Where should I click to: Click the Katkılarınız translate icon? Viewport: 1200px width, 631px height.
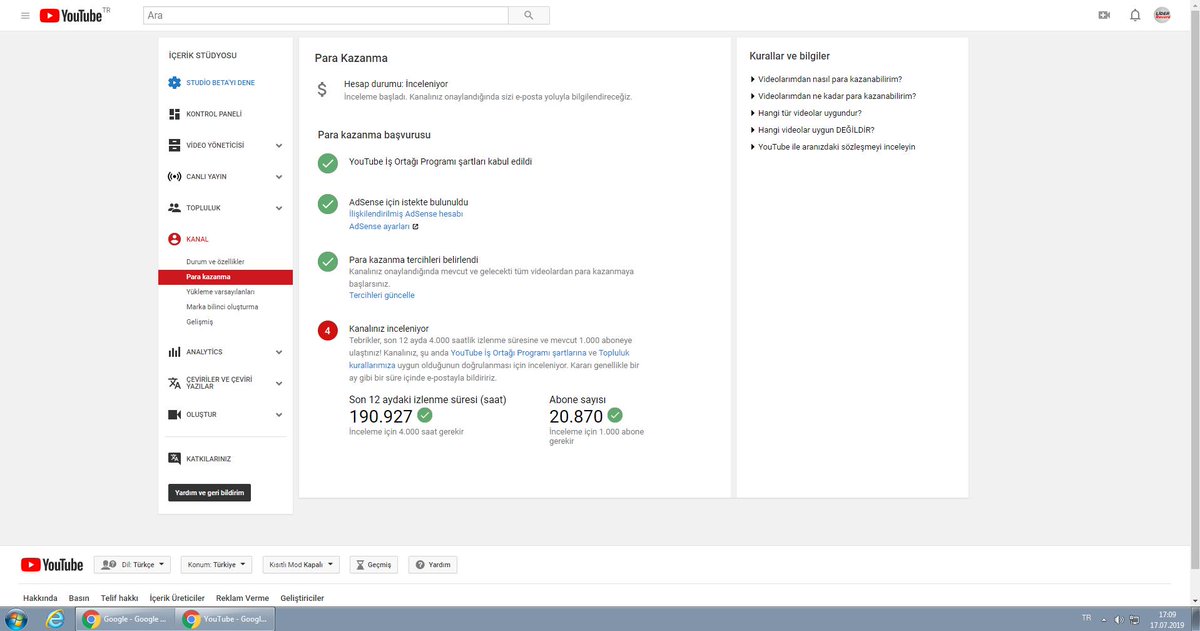pyautogui.click(x=175, y=459)
